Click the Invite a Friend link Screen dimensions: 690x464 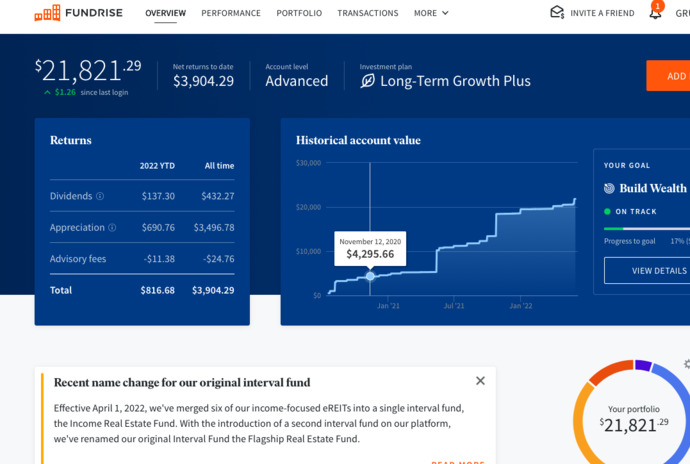[602, 13]
